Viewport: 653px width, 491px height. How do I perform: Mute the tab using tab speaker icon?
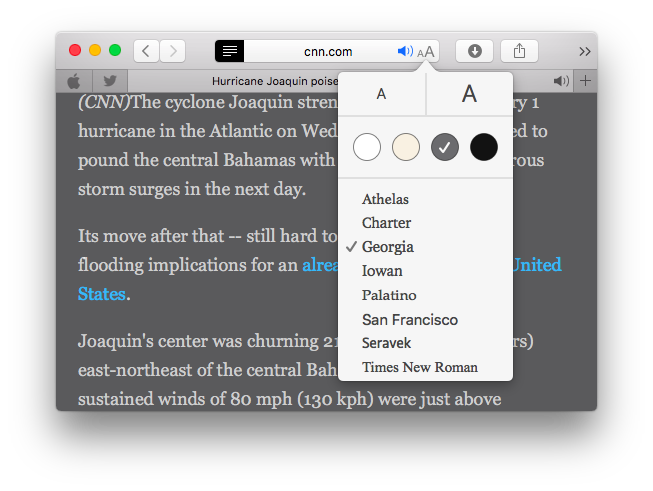[561, 81]
